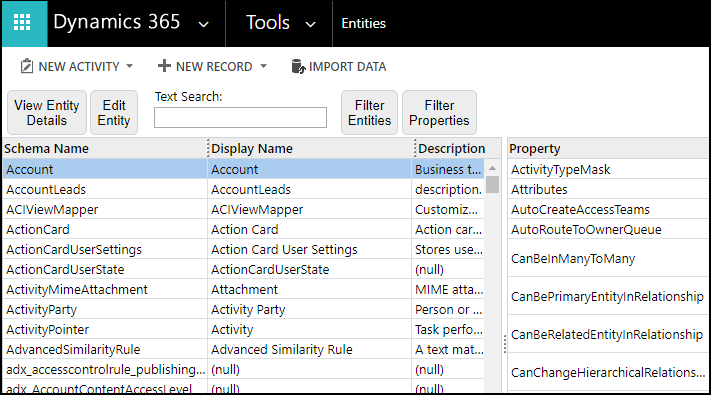Select the Attributes property row
711x395 pixels.
pyautogui.click(x=609, y=189)
